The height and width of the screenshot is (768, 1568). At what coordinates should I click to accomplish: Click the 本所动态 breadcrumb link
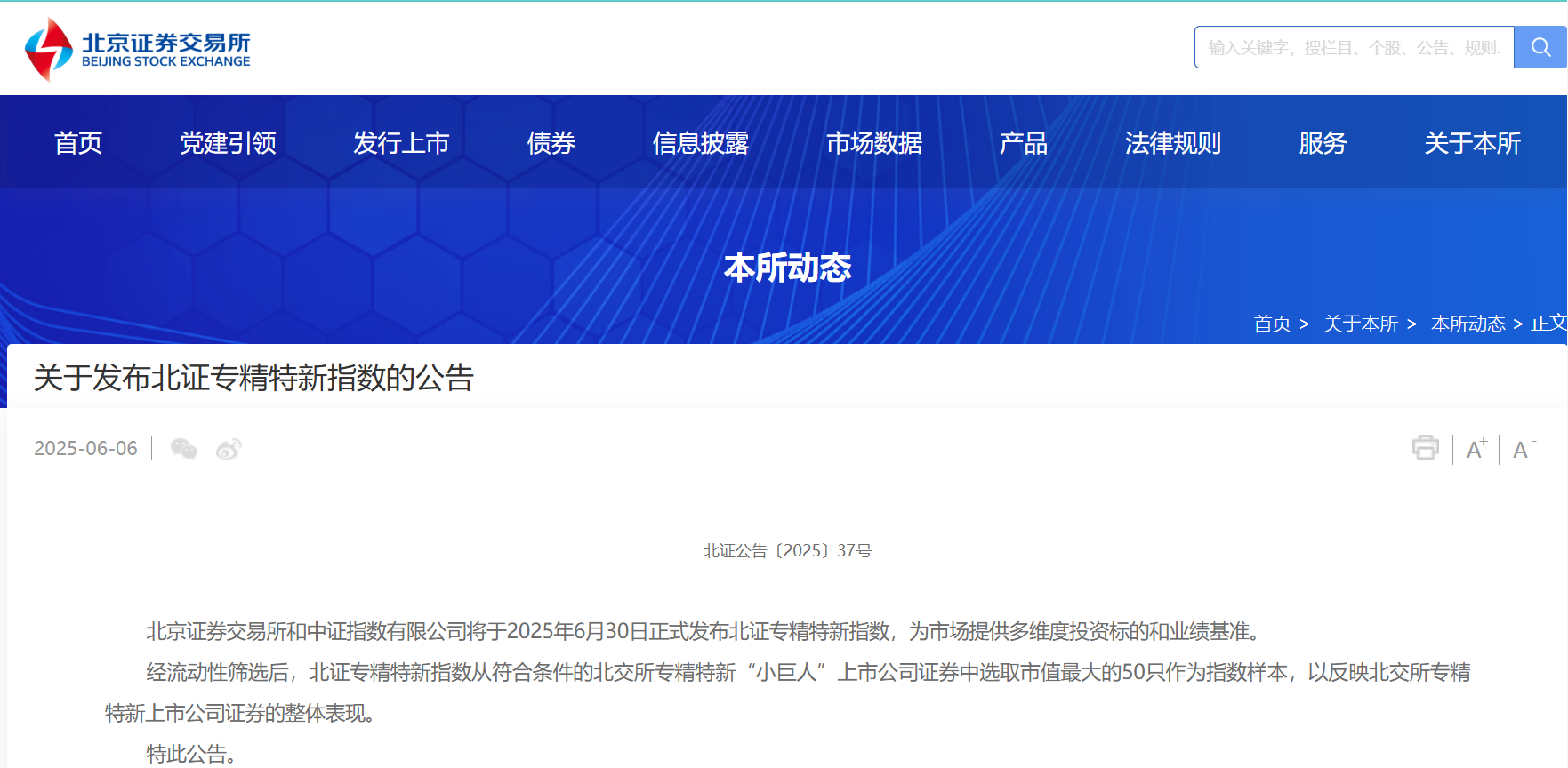tap(1467, 324)
